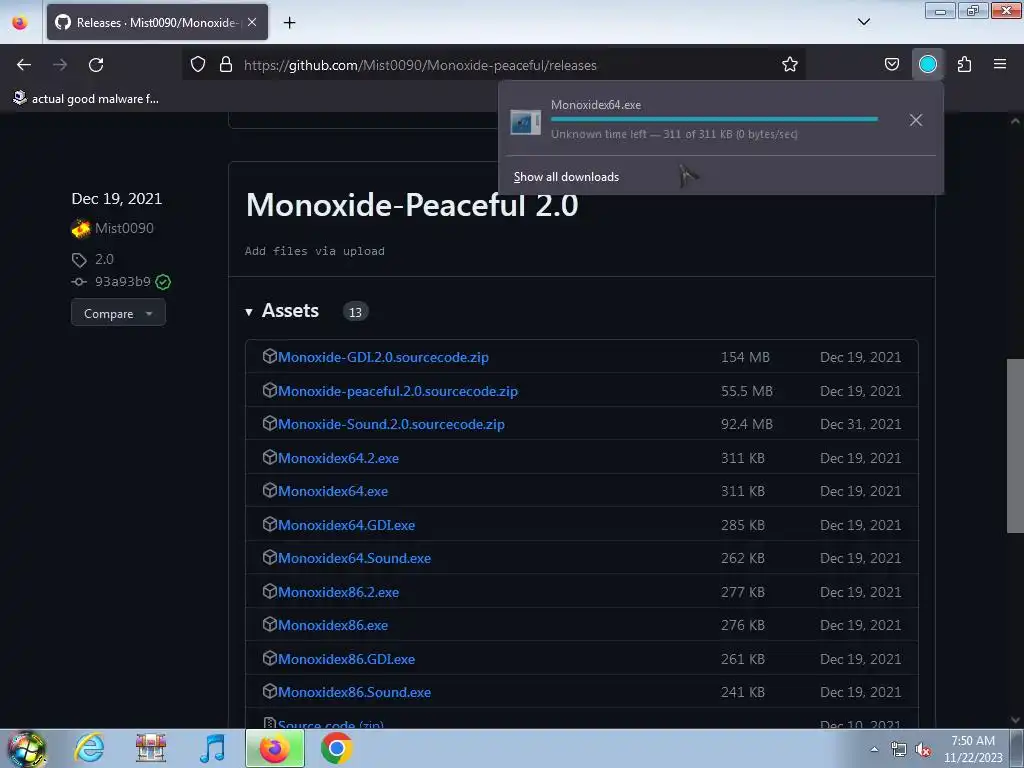Click the Monoxide-Peaceful 2.0 release title
The image size is (1024, 768).
point(412,205)
